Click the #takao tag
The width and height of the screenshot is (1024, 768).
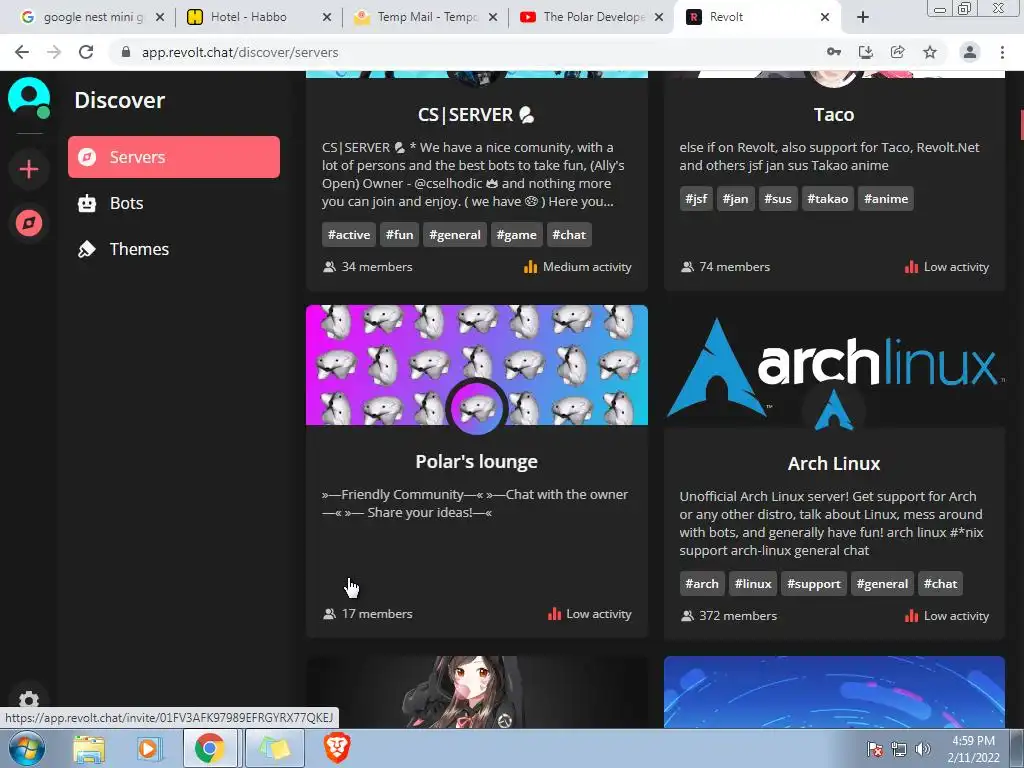pos(827,199)
